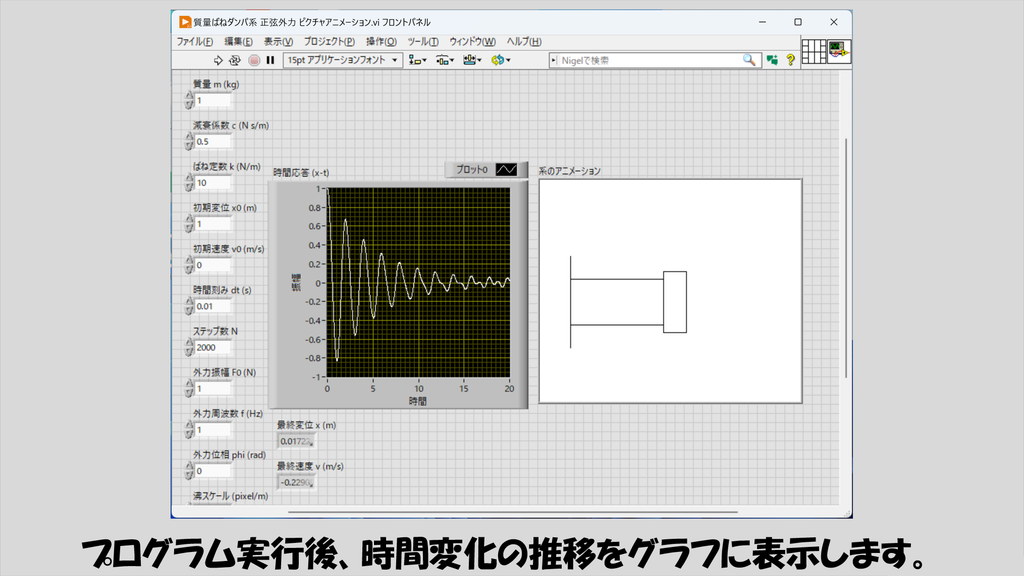Screen dimensions: 1024x576
Task: Open the Align Objects tool
Action: click(x=417, y=60)
